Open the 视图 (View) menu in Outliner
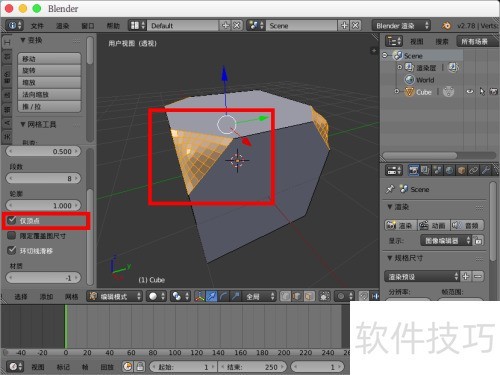The image size is (500, 375). [417, 41]
